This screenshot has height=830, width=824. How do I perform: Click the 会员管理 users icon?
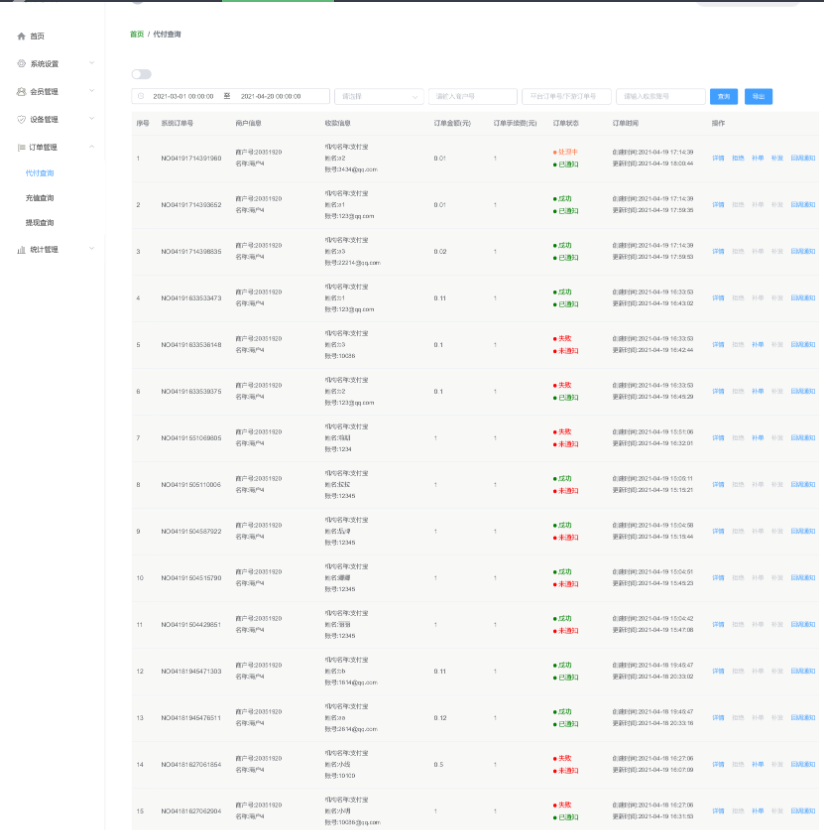point(21,92)
